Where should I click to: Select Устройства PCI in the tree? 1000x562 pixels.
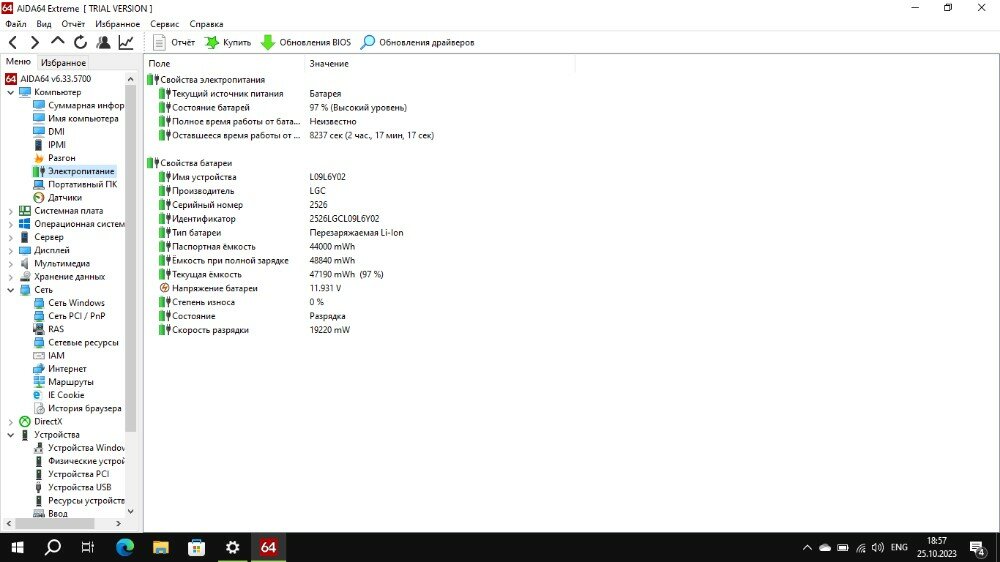[x=71, y=474]
